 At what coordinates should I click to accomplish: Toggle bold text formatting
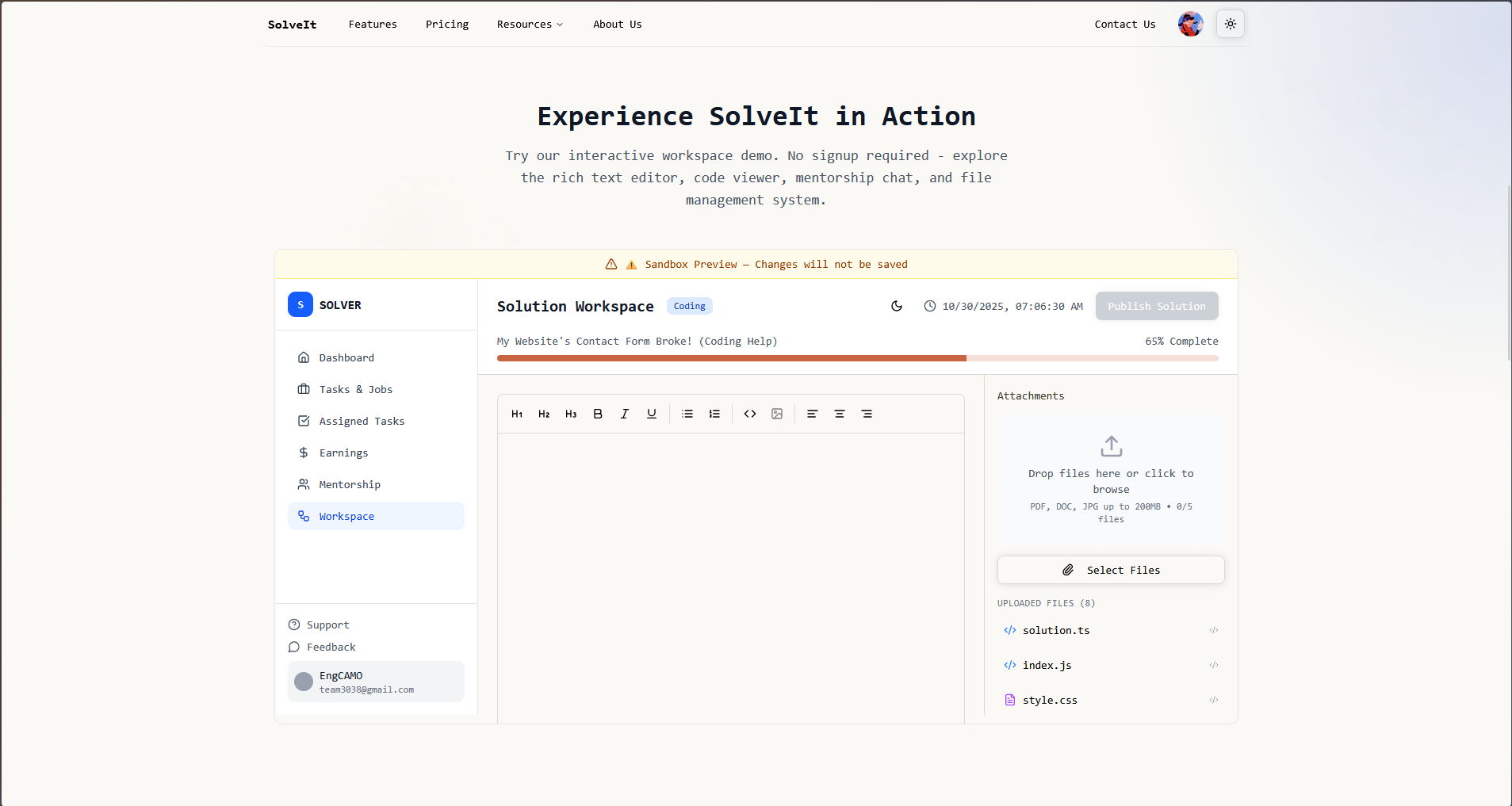tap(597, 414)
